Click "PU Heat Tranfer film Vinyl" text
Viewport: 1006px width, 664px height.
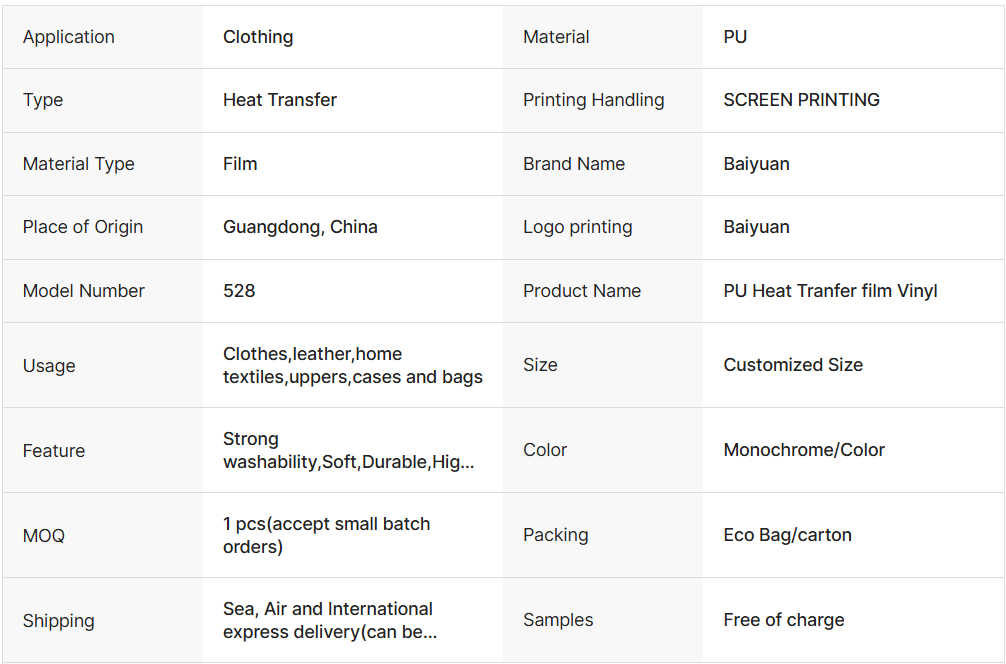(830, 291)
